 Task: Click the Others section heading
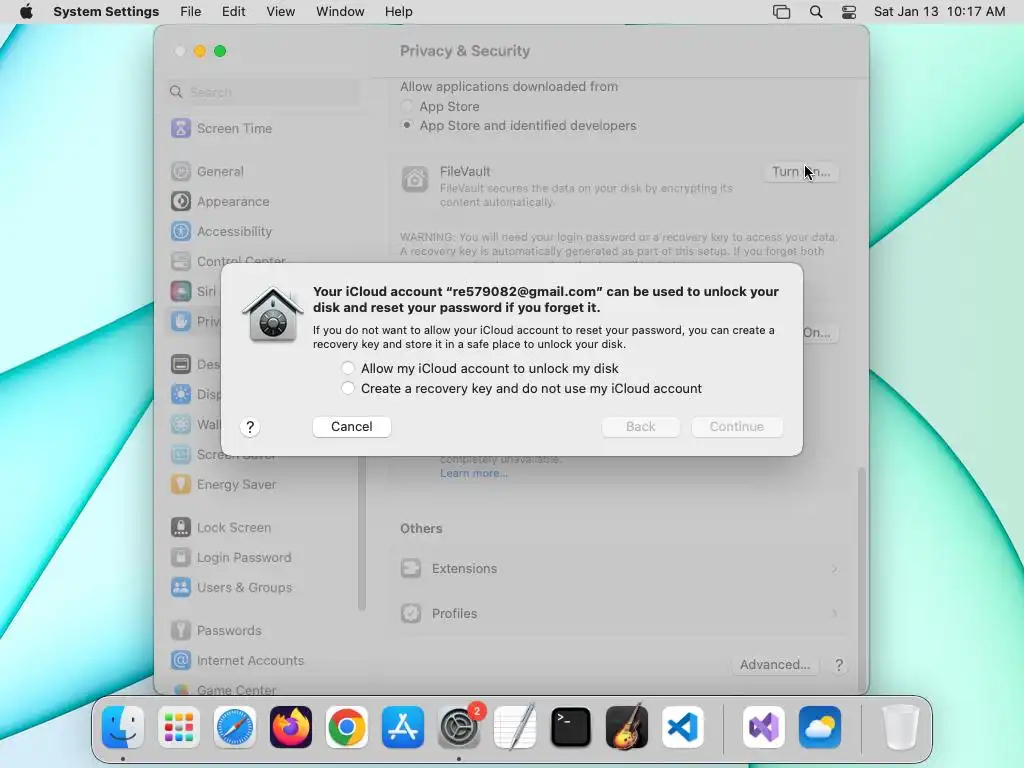[421, 528]
